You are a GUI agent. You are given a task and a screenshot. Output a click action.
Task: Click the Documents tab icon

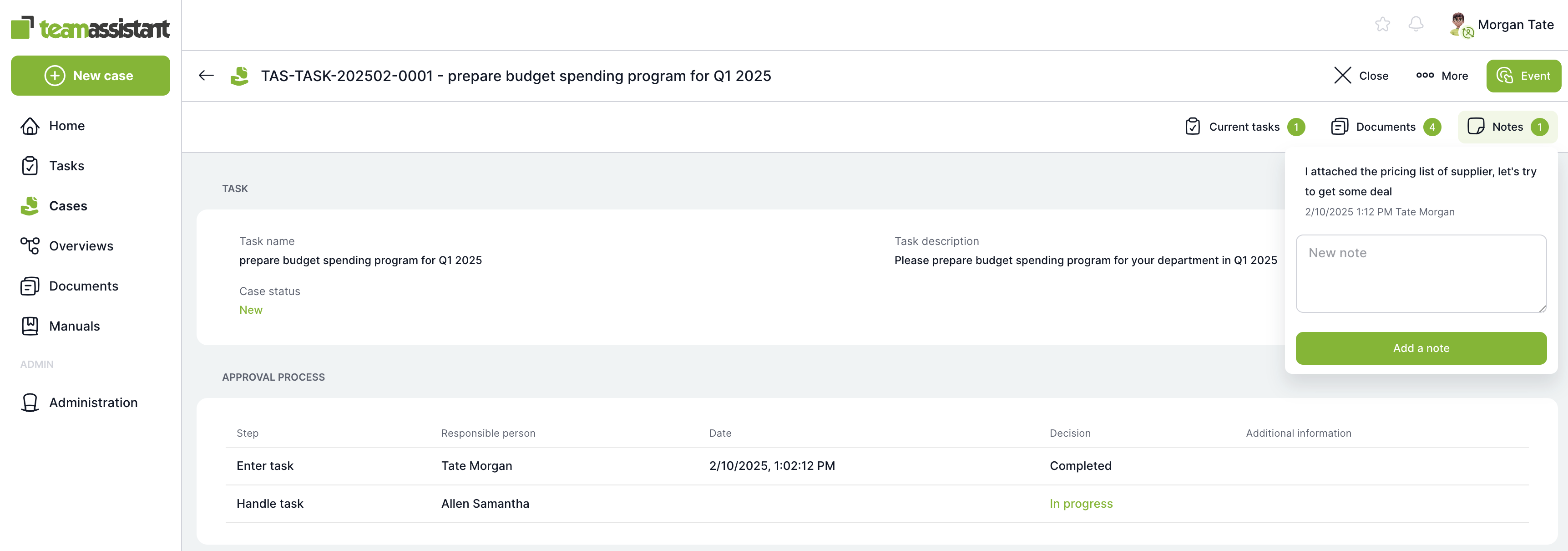tap(1339, 127)
